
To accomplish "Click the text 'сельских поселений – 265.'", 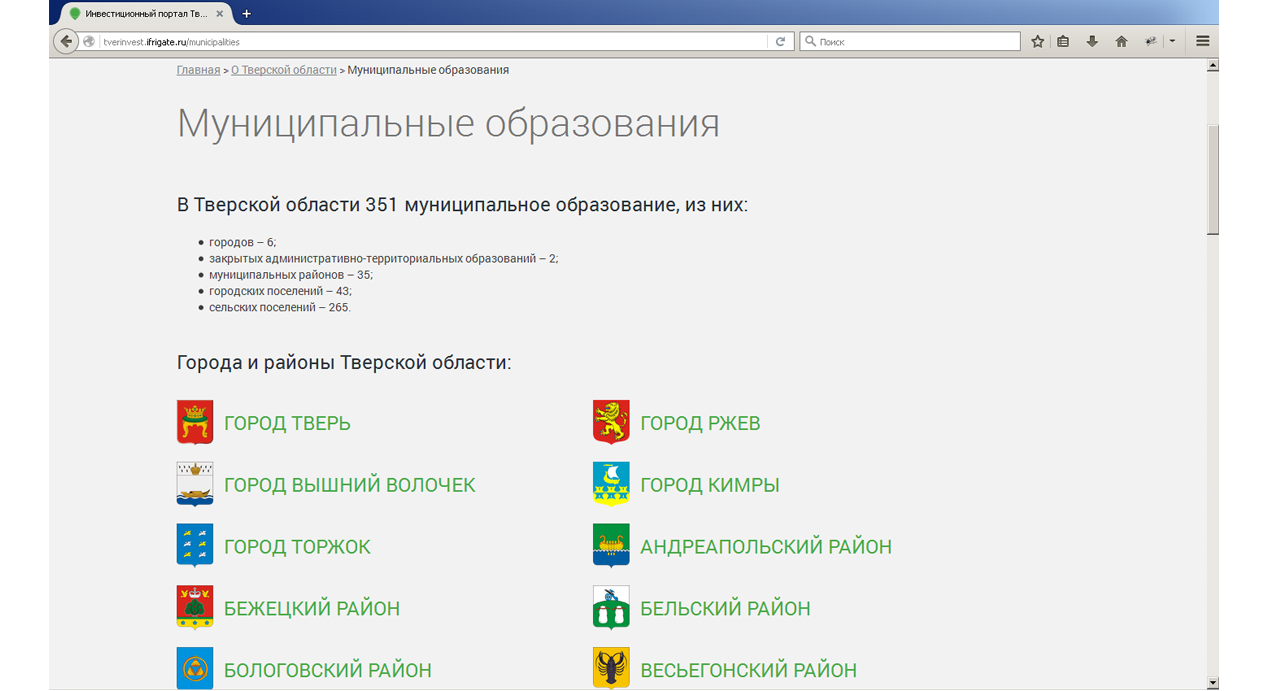I will [280, 307].
